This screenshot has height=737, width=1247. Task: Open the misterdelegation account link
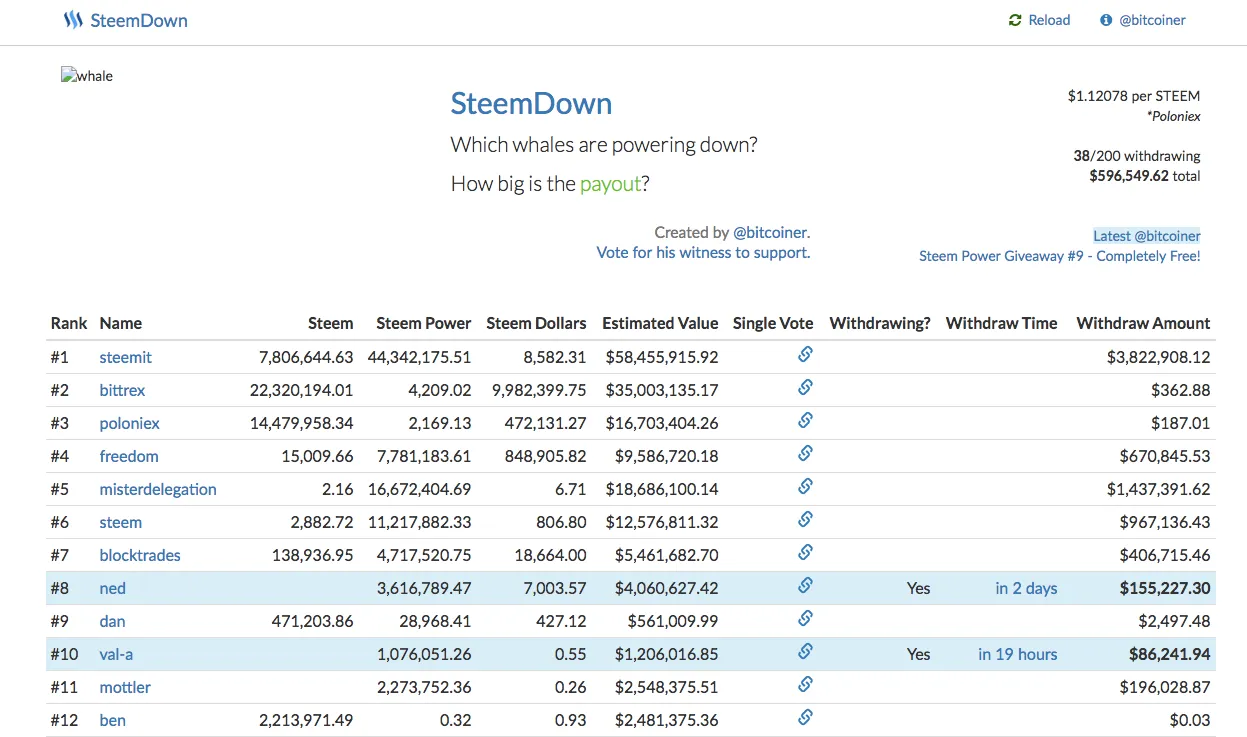point(158,489)
